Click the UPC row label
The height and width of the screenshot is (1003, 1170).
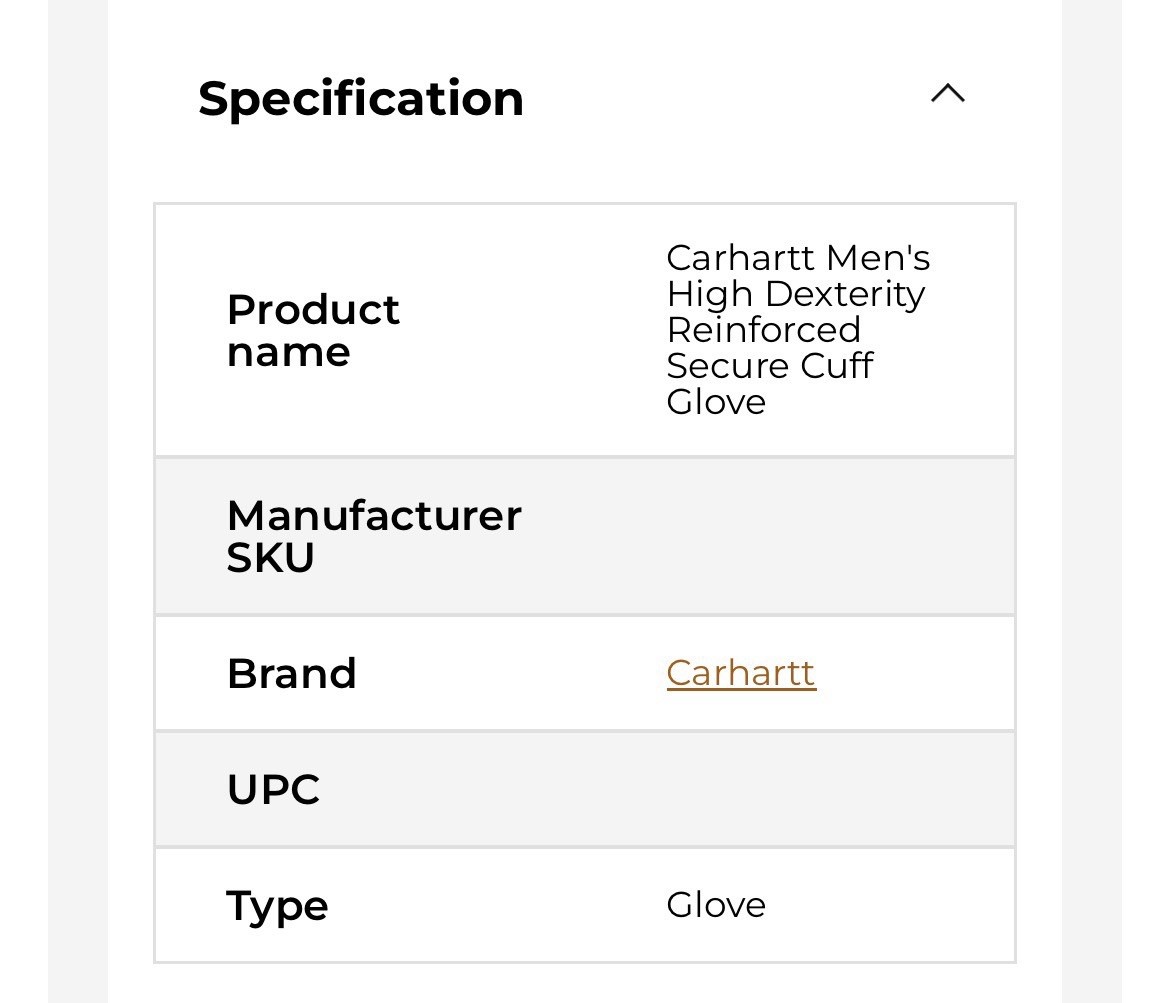273,789
